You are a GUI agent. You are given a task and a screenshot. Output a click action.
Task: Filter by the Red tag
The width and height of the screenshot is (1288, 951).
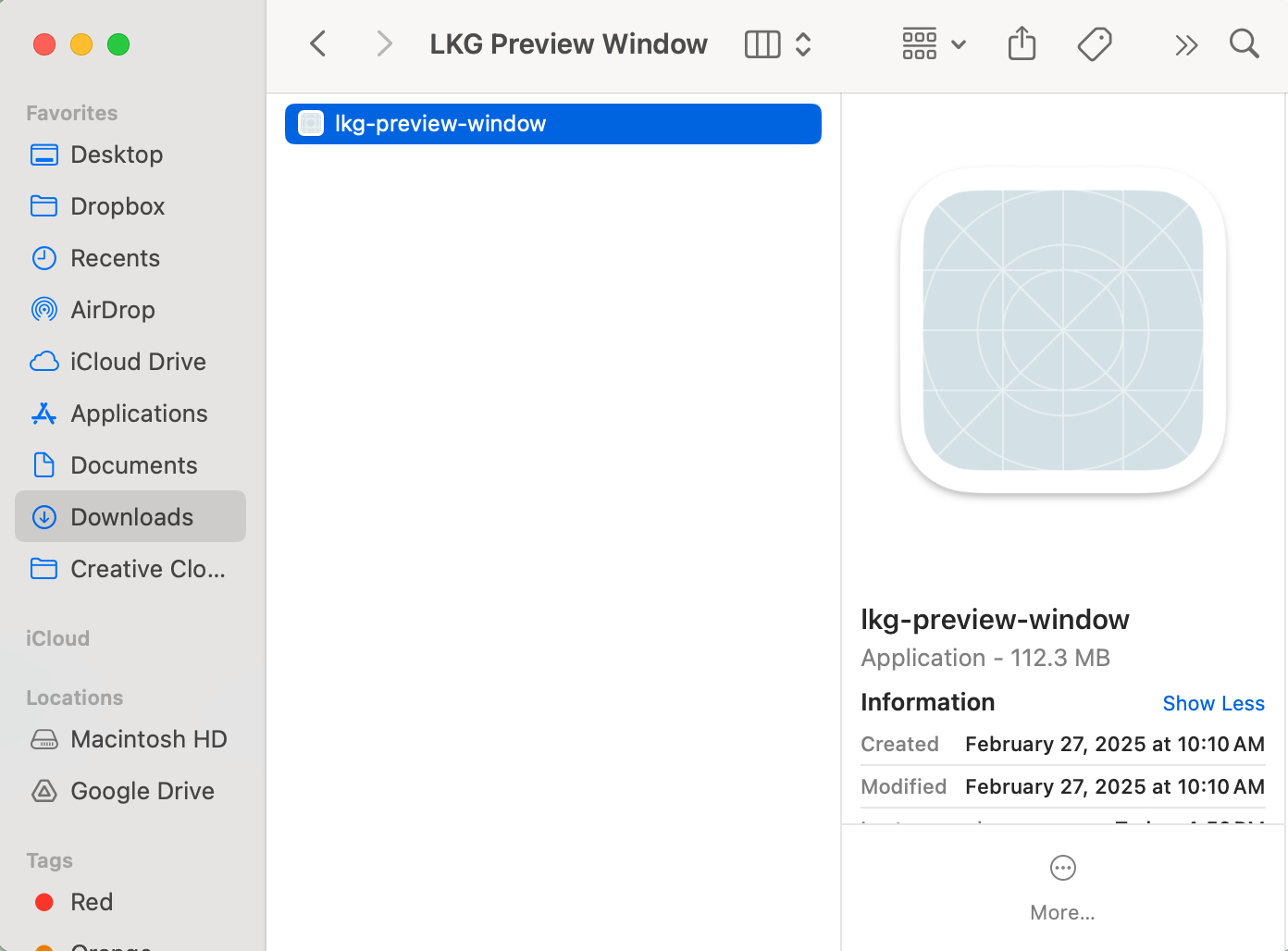click(x=91, y=902)
